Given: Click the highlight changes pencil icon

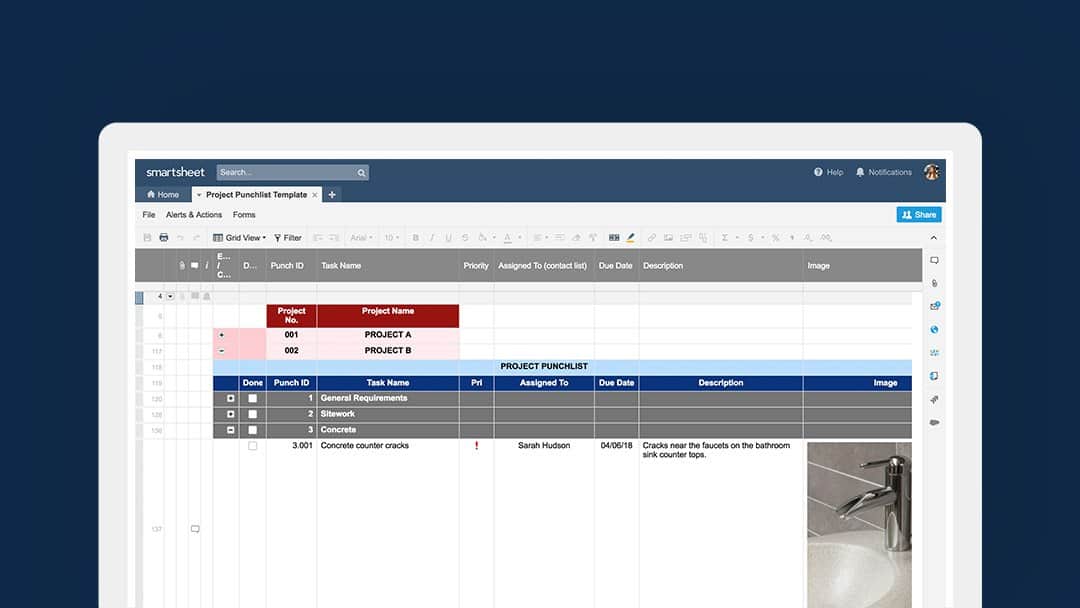Looking at the screenshot, I should (630, 238).
